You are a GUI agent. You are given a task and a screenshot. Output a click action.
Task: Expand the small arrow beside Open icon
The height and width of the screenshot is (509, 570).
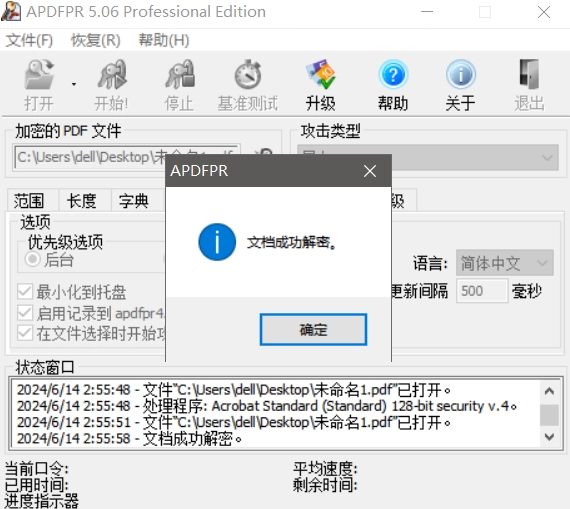74,84
